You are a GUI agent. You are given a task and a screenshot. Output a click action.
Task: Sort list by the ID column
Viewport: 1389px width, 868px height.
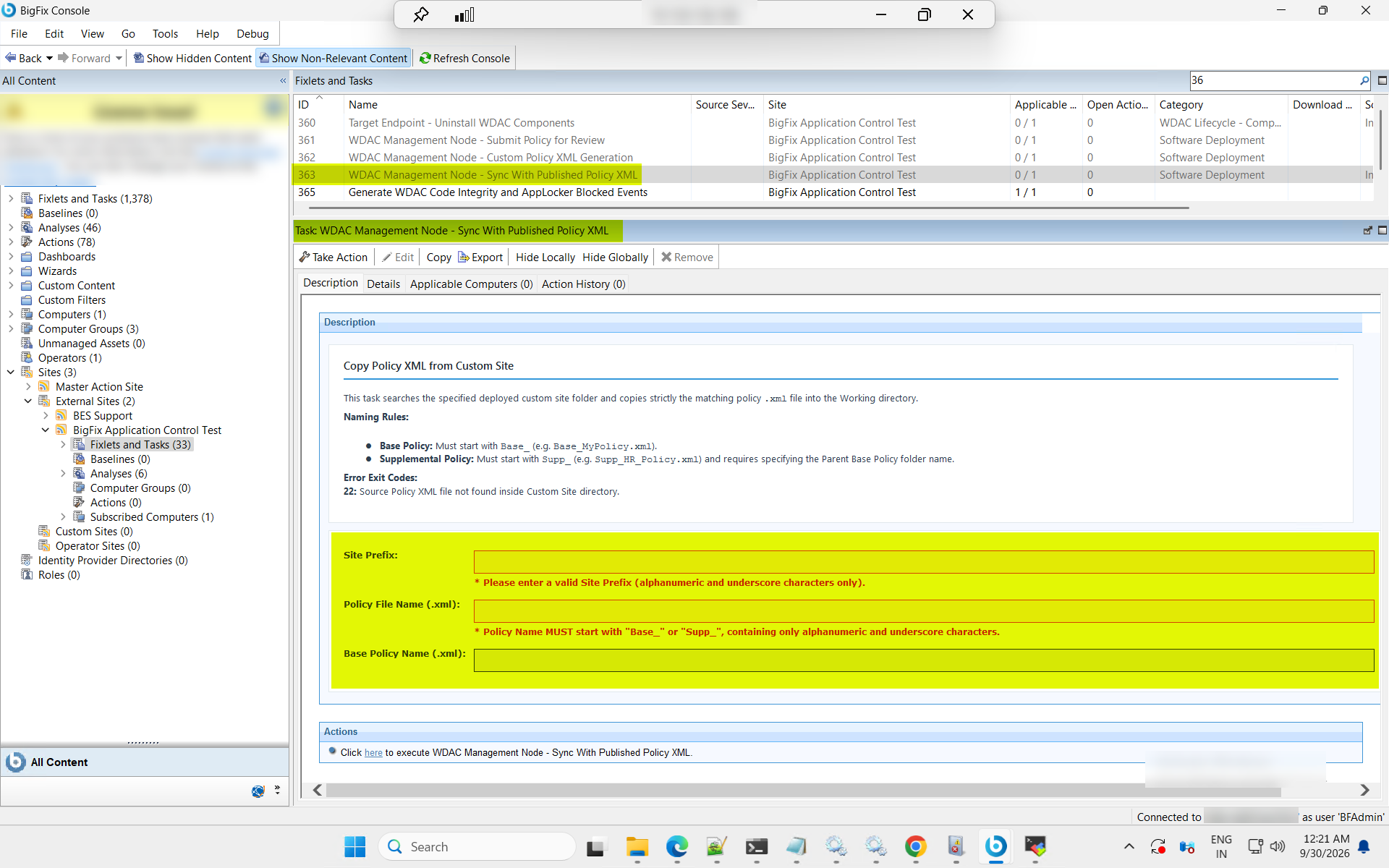pos(304,104)
